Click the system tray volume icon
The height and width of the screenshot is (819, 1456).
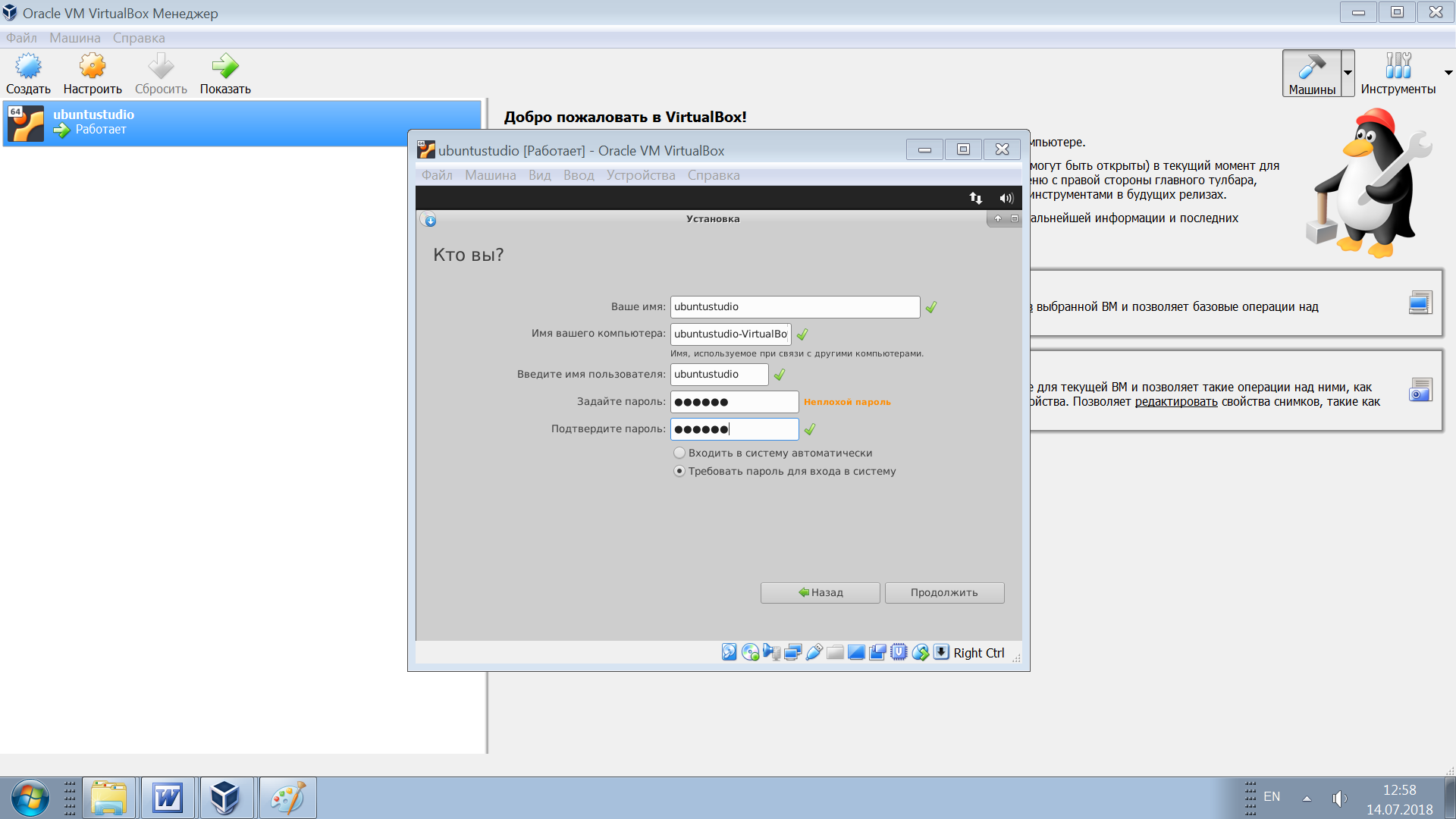pos(1339,798)
